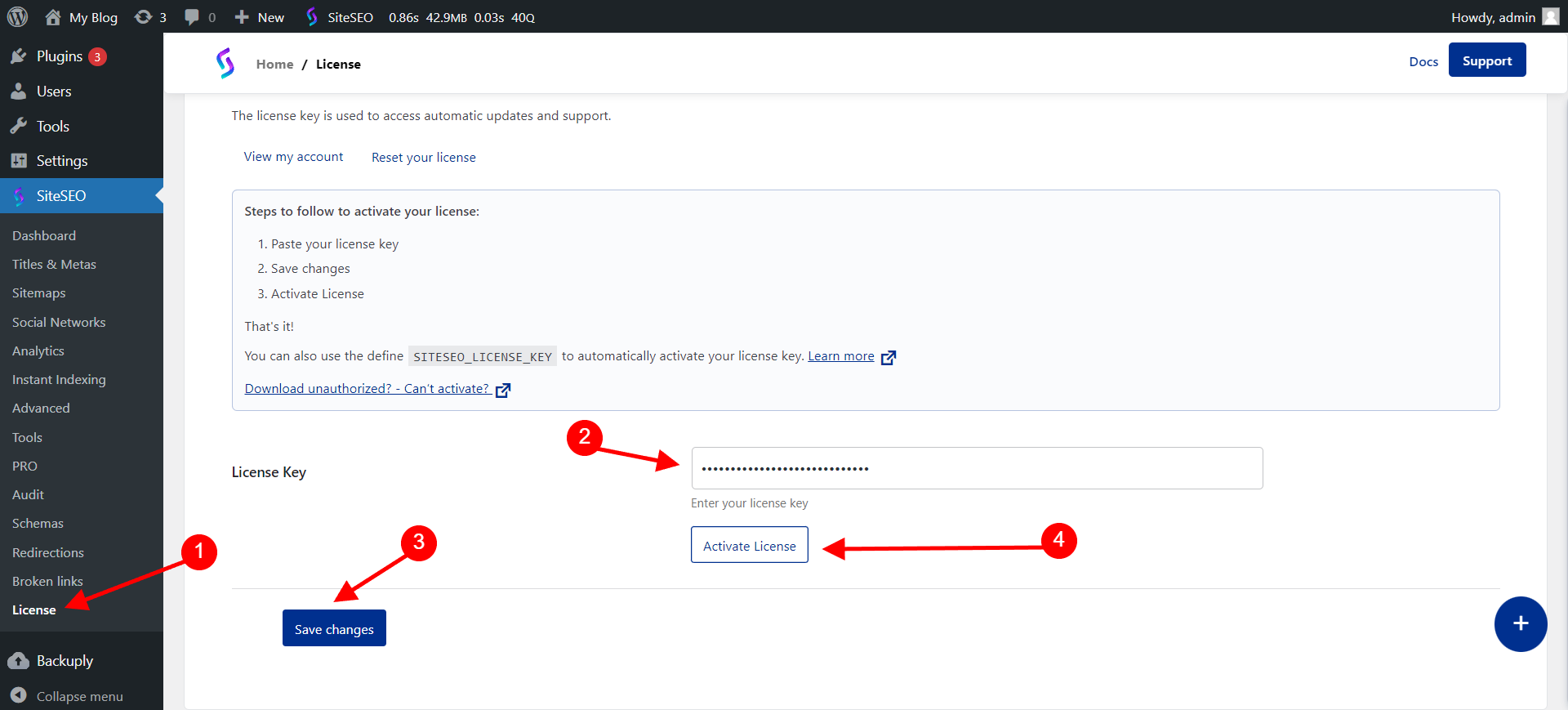Image resolution: width=1568 pixels, height=710 pixels.
Task: Click the Reset your license link
Action: pyautogui.click(x=423, y=158)
